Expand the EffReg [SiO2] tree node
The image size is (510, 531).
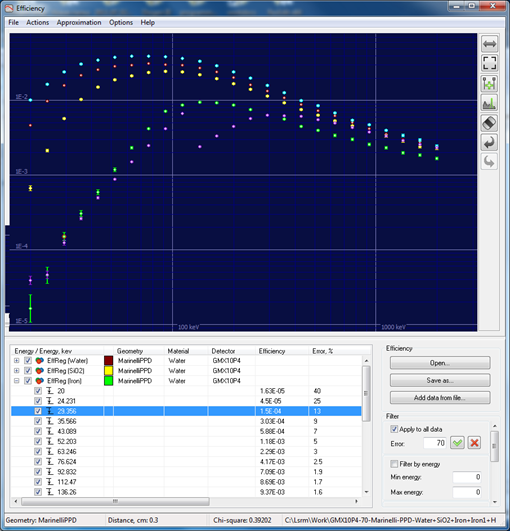16,371
